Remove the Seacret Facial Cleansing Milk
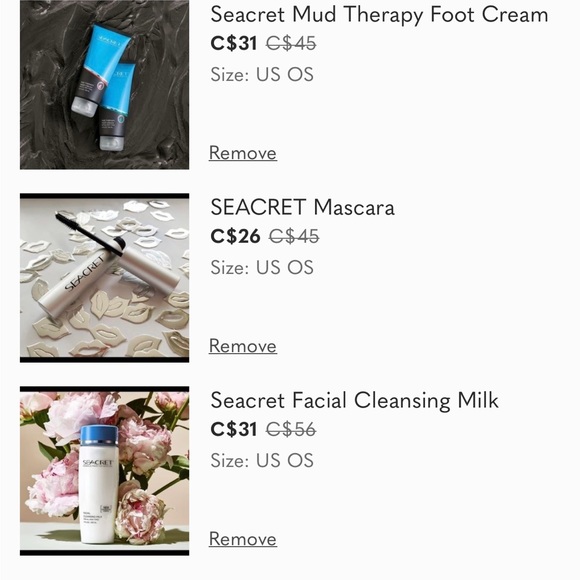This screenshot has width=580, height=580. pyautogui.click(x=243, y=539)
